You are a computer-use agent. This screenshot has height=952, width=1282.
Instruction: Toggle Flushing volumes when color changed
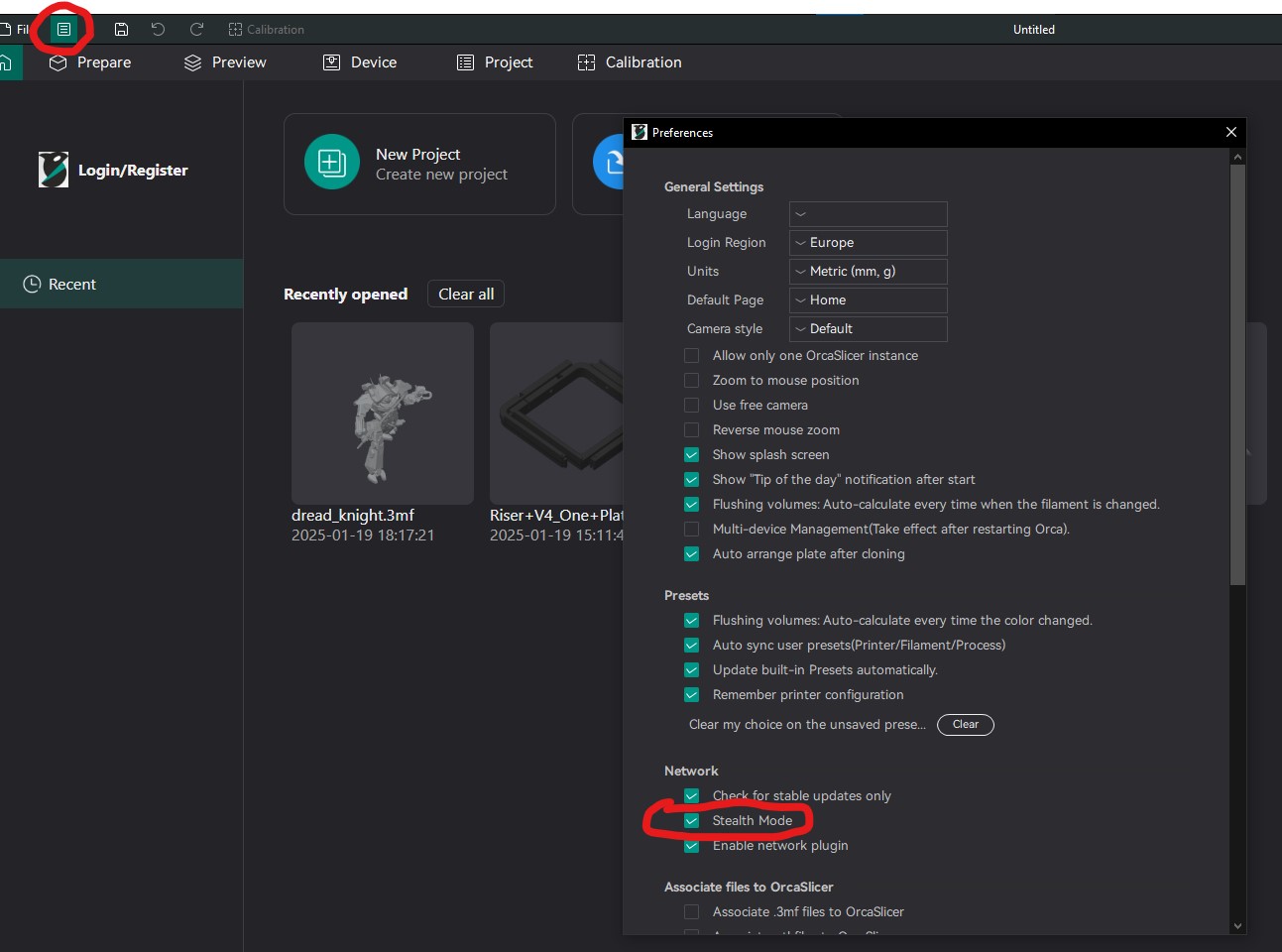pyautogui.click(x=692, y=621)
